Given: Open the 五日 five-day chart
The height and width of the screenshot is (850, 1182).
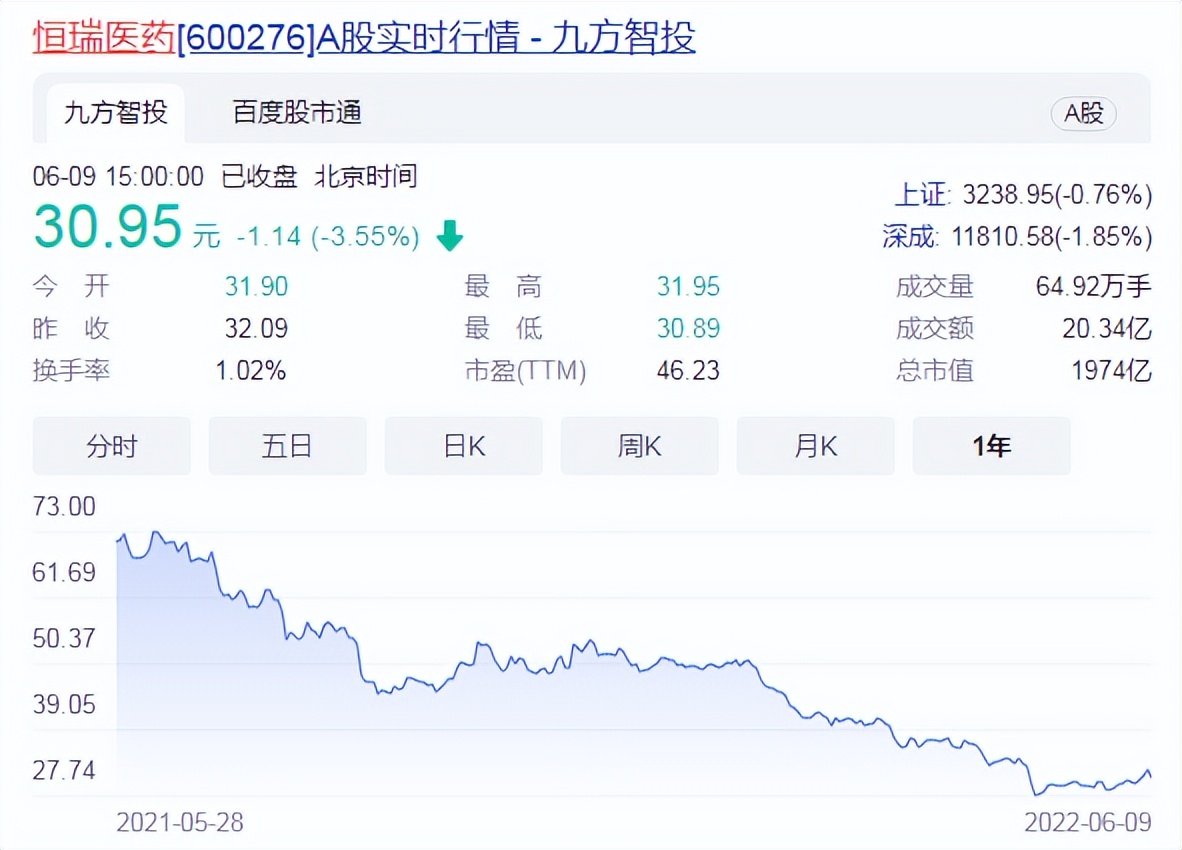Looking at the screenshot, I should click(x=287, y=446).
